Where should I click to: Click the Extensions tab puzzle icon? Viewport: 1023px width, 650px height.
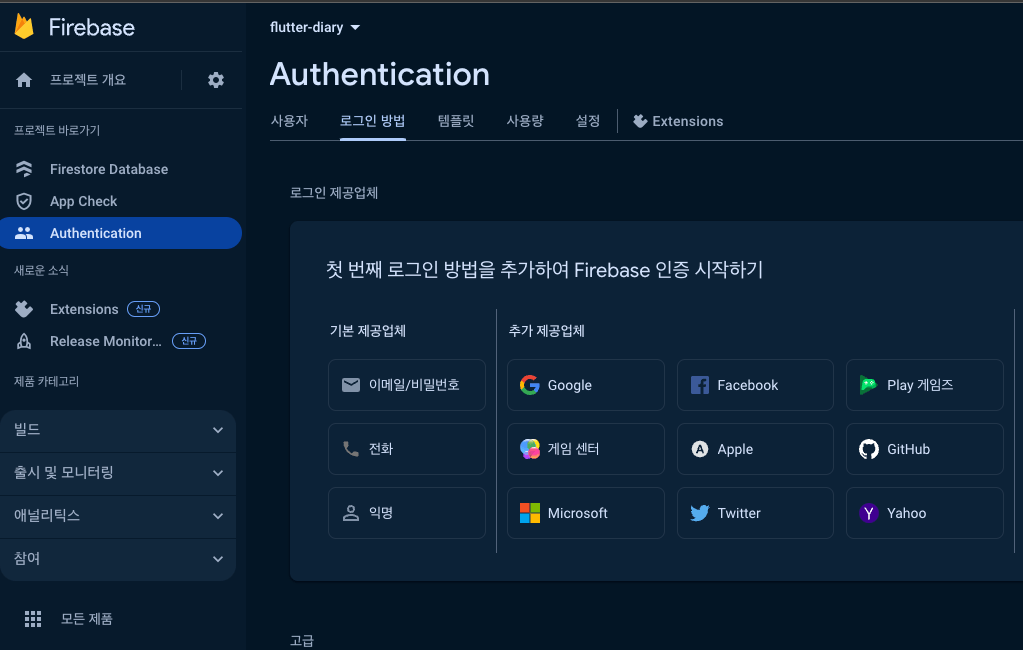point(640,121)
